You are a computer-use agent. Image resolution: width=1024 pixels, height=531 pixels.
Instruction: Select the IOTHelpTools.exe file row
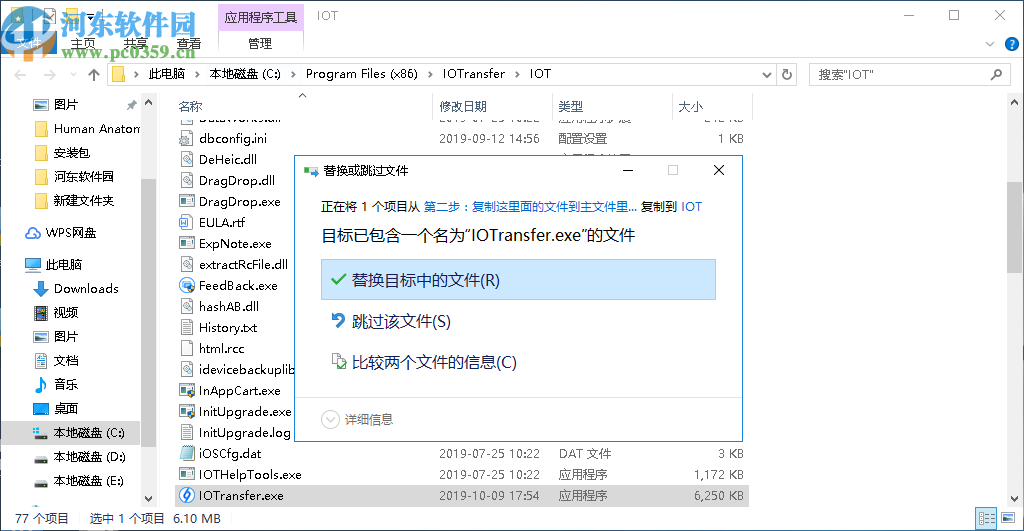(462, 474)
